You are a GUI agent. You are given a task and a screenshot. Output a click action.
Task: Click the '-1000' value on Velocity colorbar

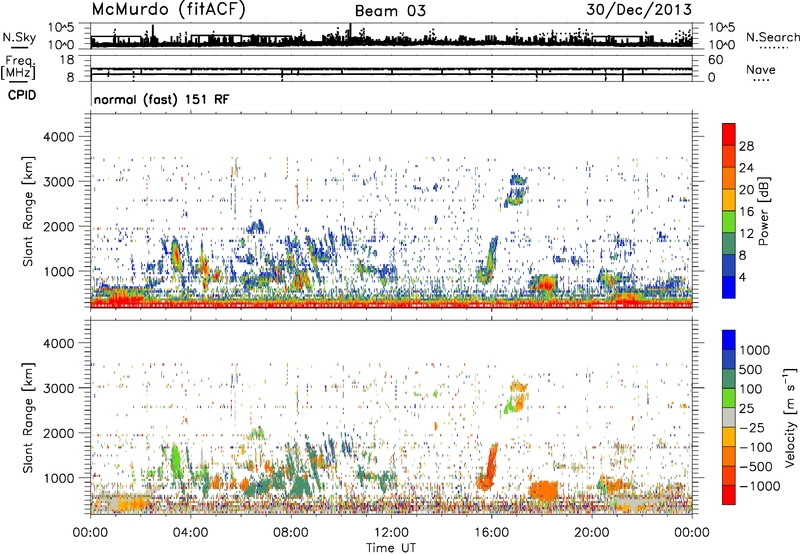[x=760, y=486]
